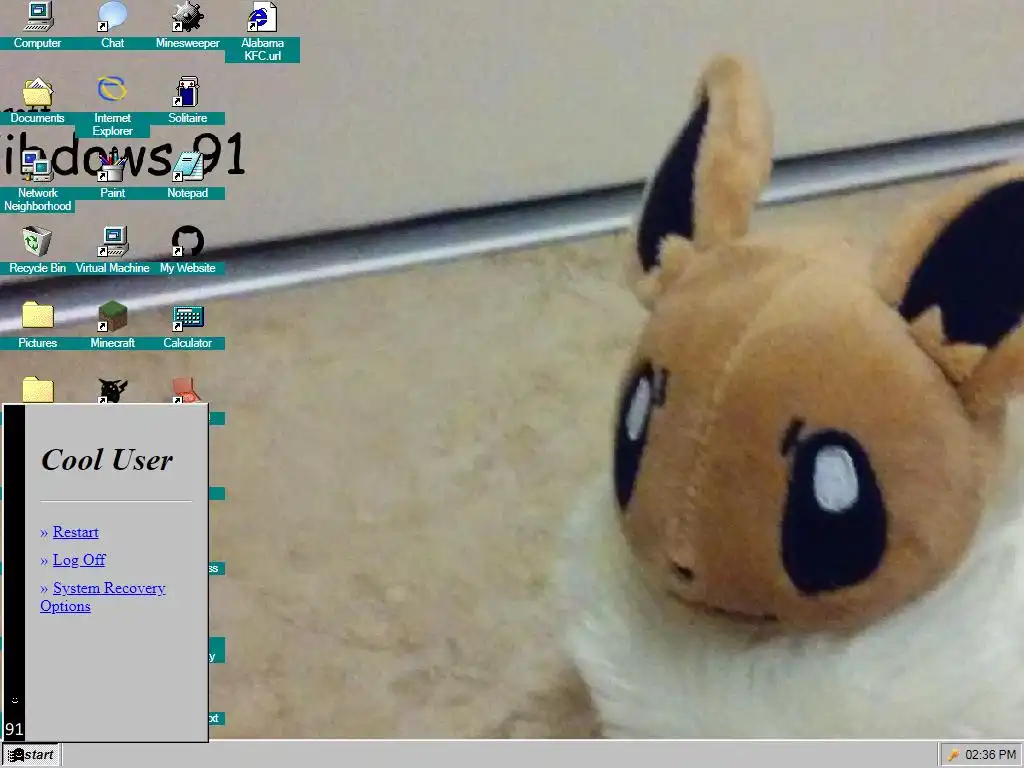This screenshot has width=1024, height=768.
Task: Click the taskbar clock showing 02:36 PM
Action: tap(990, 755)
